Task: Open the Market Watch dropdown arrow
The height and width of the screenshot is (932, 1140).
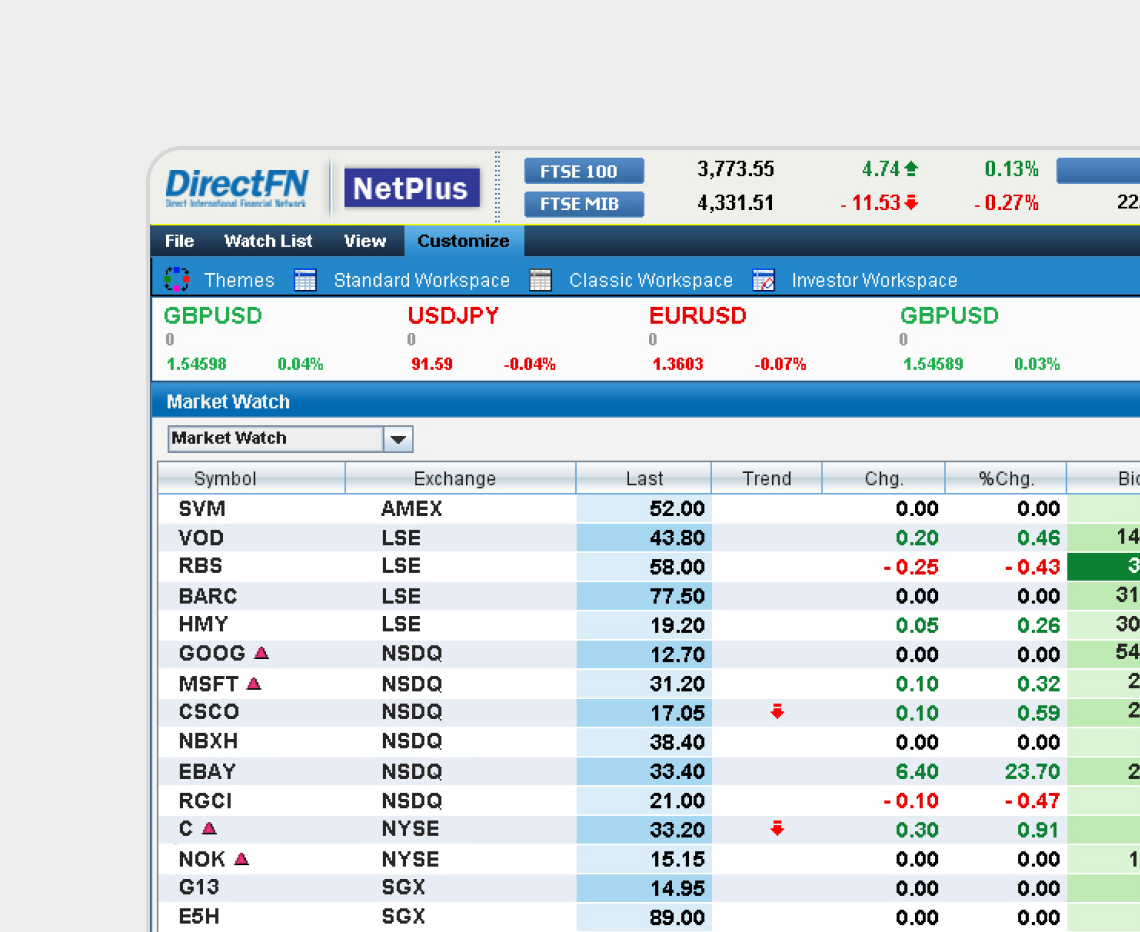Action: 398,439
